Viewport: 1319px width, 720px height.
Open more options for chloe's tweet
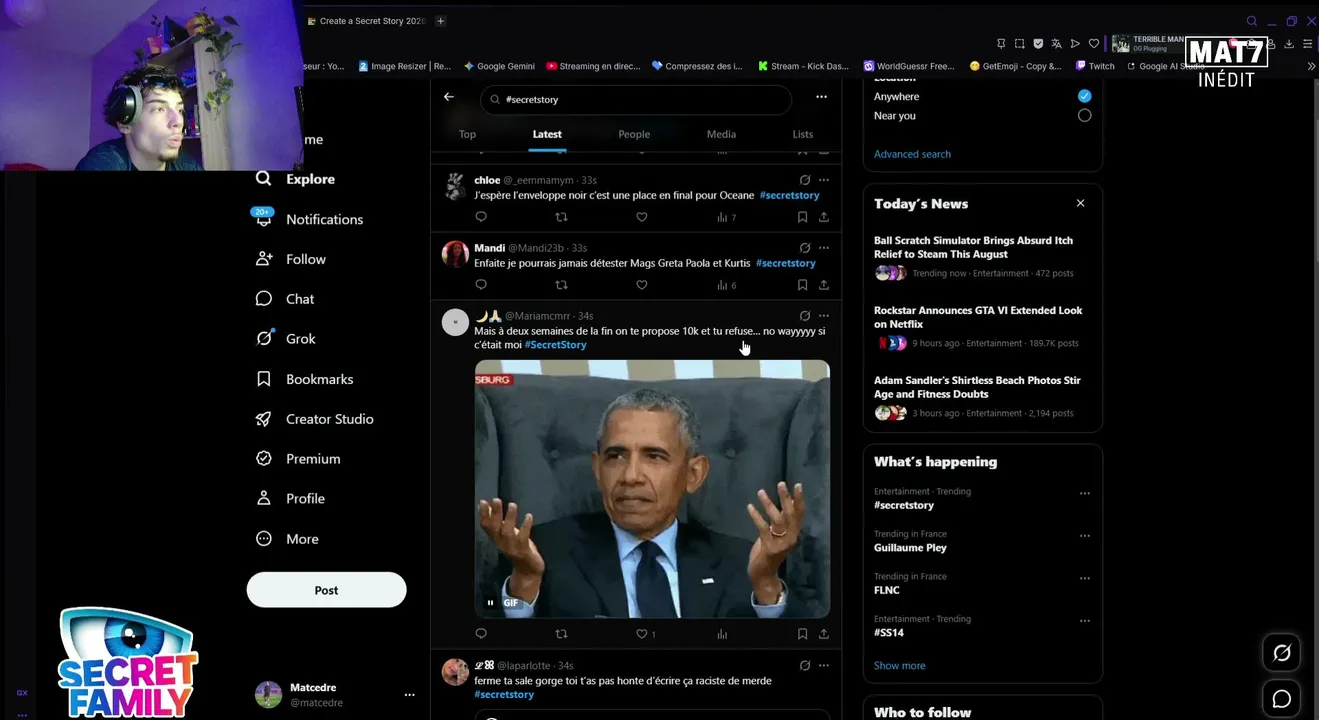pos(824,180)
